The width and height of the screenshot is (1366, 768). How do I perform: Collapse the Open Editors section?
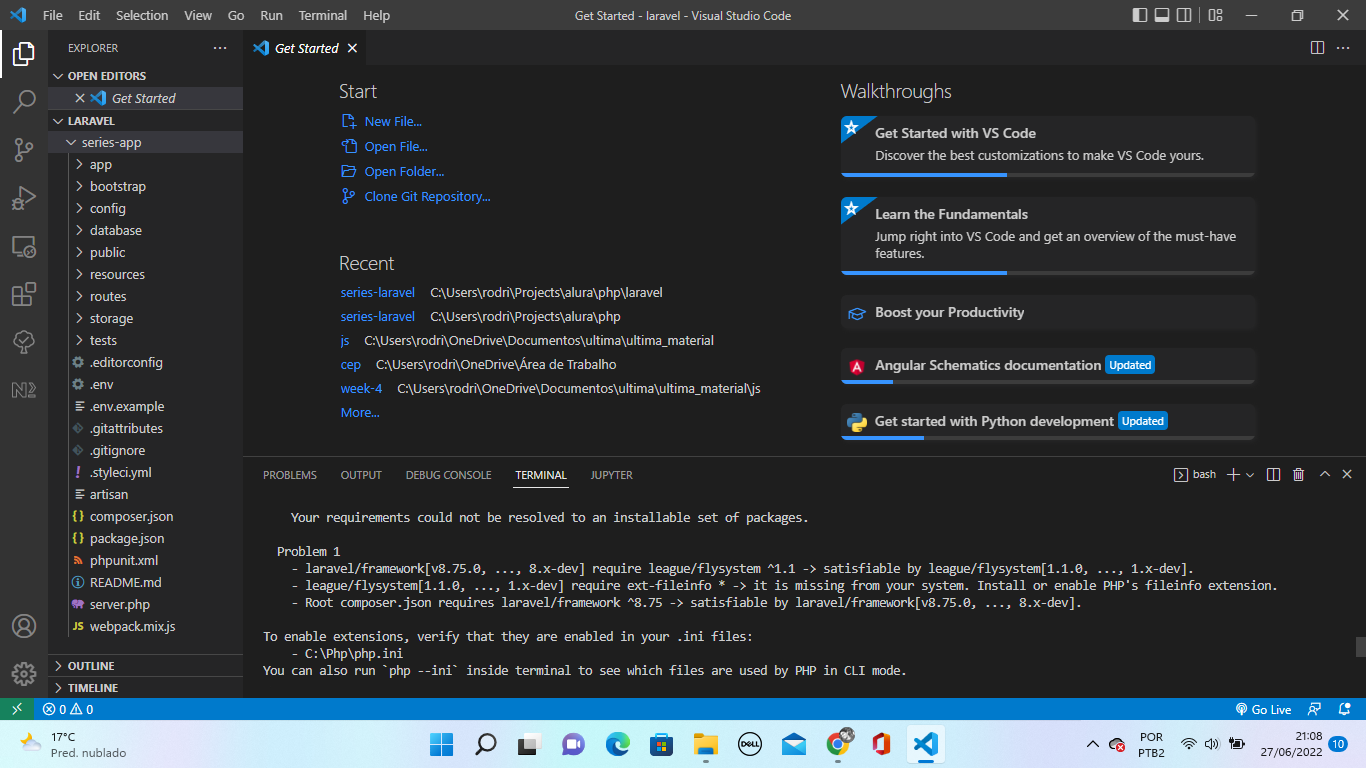[x=145, y=76]
